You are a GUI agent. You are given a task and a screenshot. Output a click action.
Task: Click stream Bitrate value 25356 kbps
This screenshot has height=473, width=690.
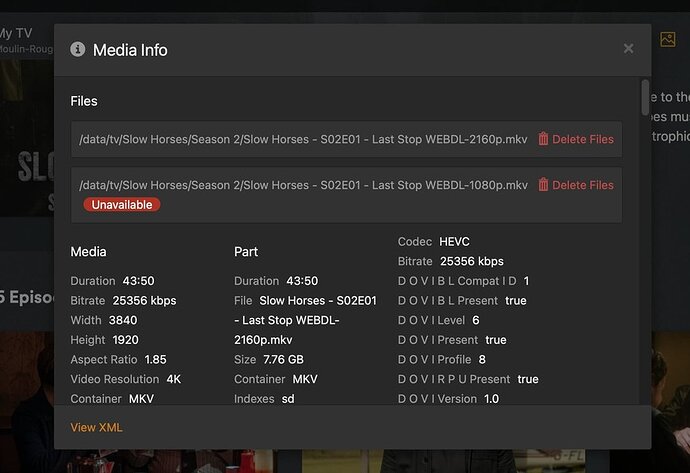pyautogui.click(x=472, y=261)
